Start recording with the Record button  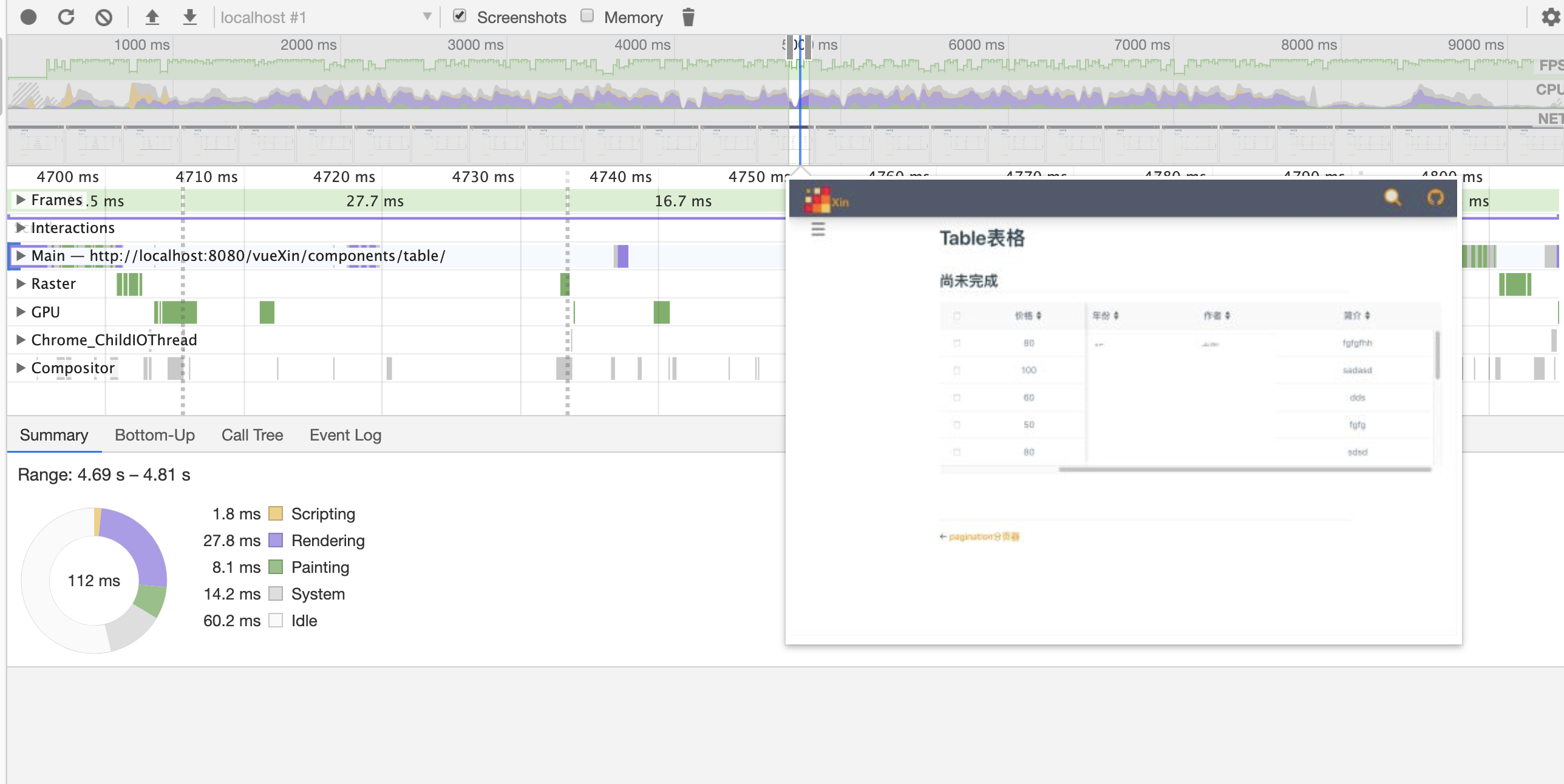pos(29,17)
